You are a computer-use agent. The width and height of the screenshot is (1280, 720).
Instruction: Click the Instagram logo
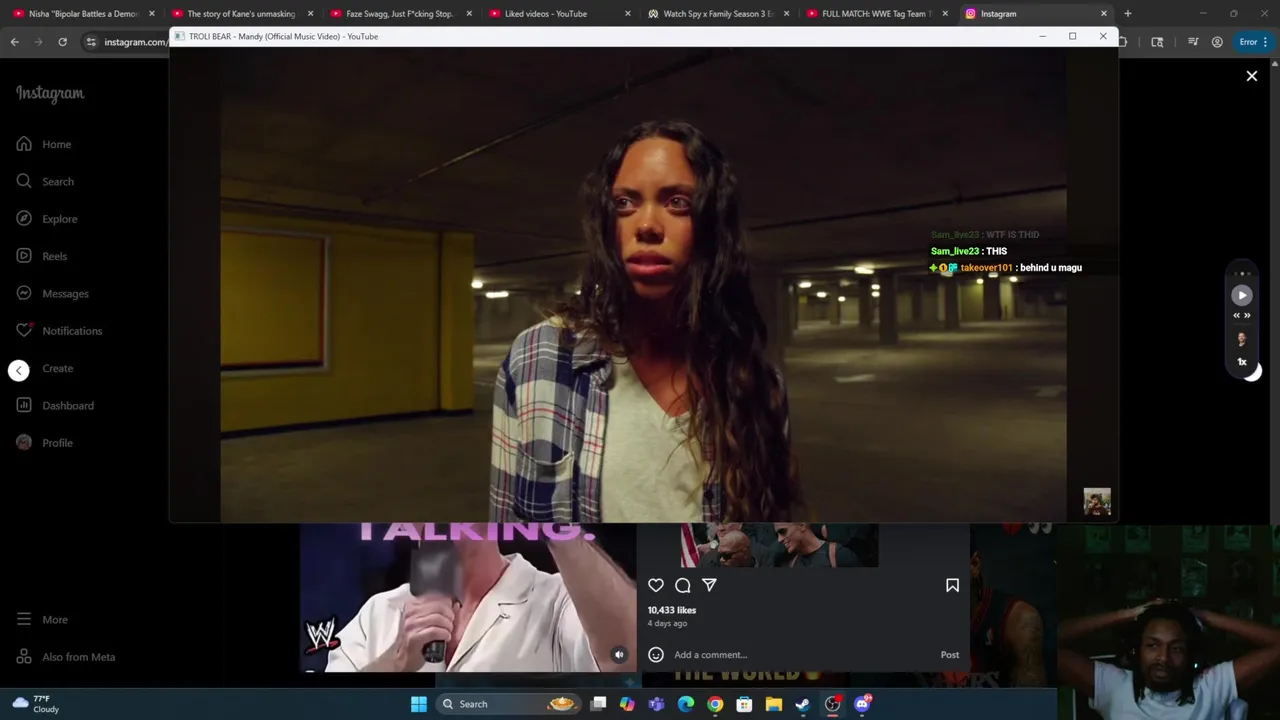tap(50, 93)
